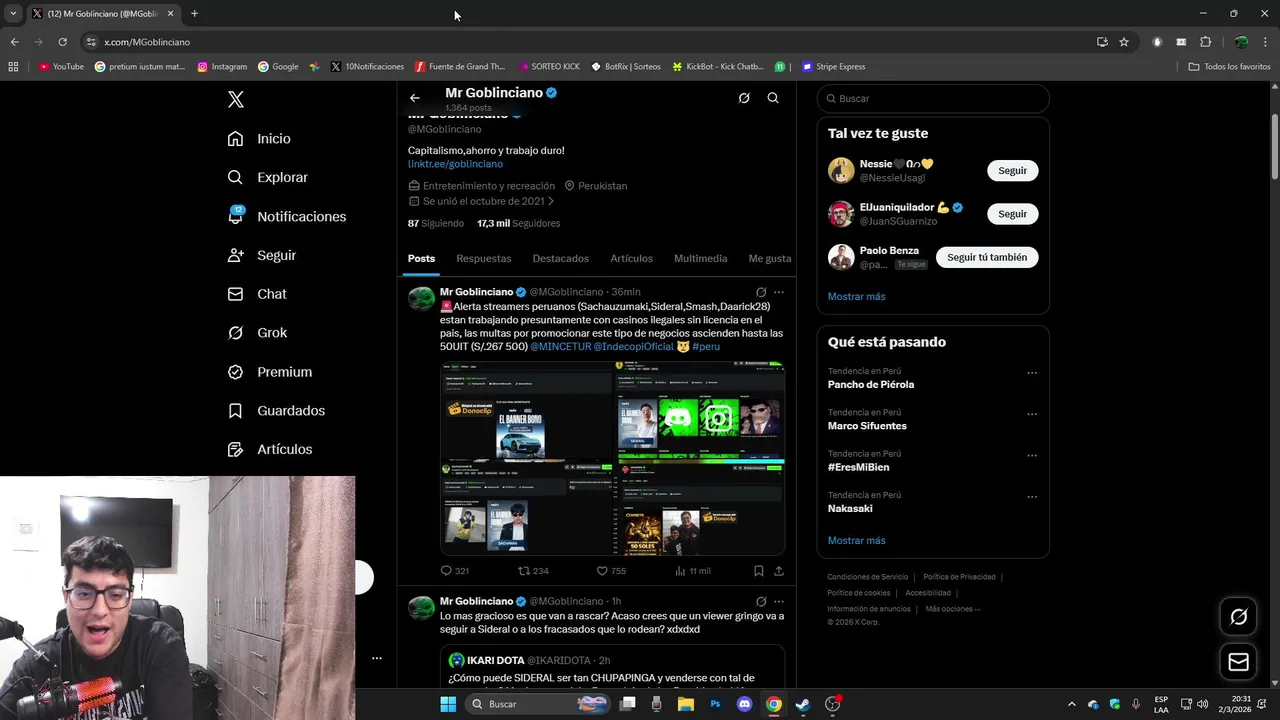Open options for Marco Sifuentes trend
The height and width of the screenshot is (720, 1280).
1032,414
